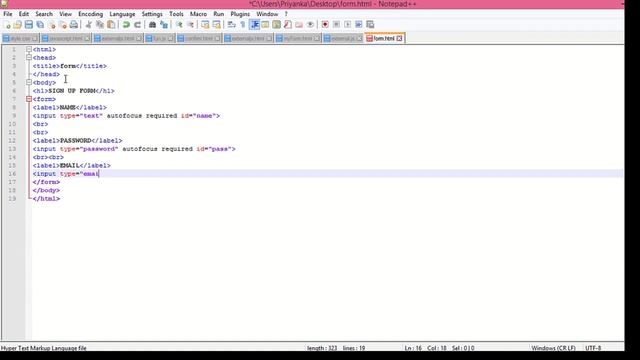This screenshot has width=640, height=360.
Task: Click the Save recorded macro icon
Action: (370, 25)
